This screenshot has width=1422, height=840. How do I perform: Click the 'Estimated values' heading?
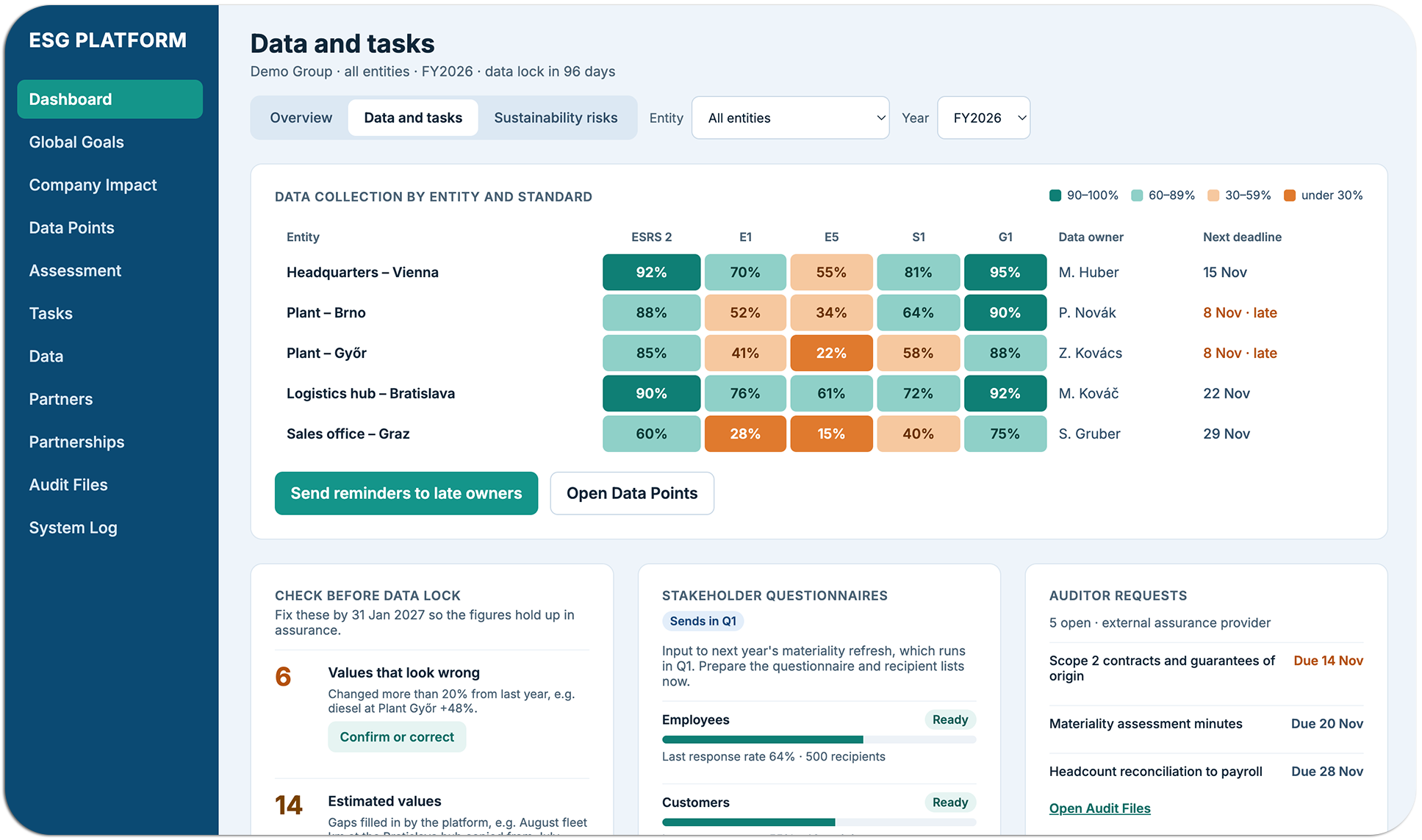384,801
